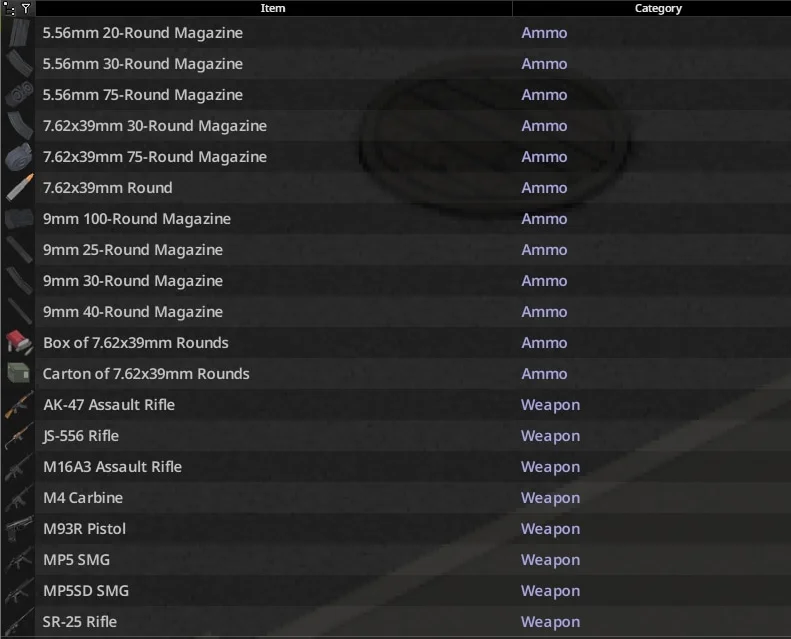Click the 5.56mm 20-Round Magazine icon
Image resolution: width=791 pixels, height=639 pixels.
click(19, 33)
